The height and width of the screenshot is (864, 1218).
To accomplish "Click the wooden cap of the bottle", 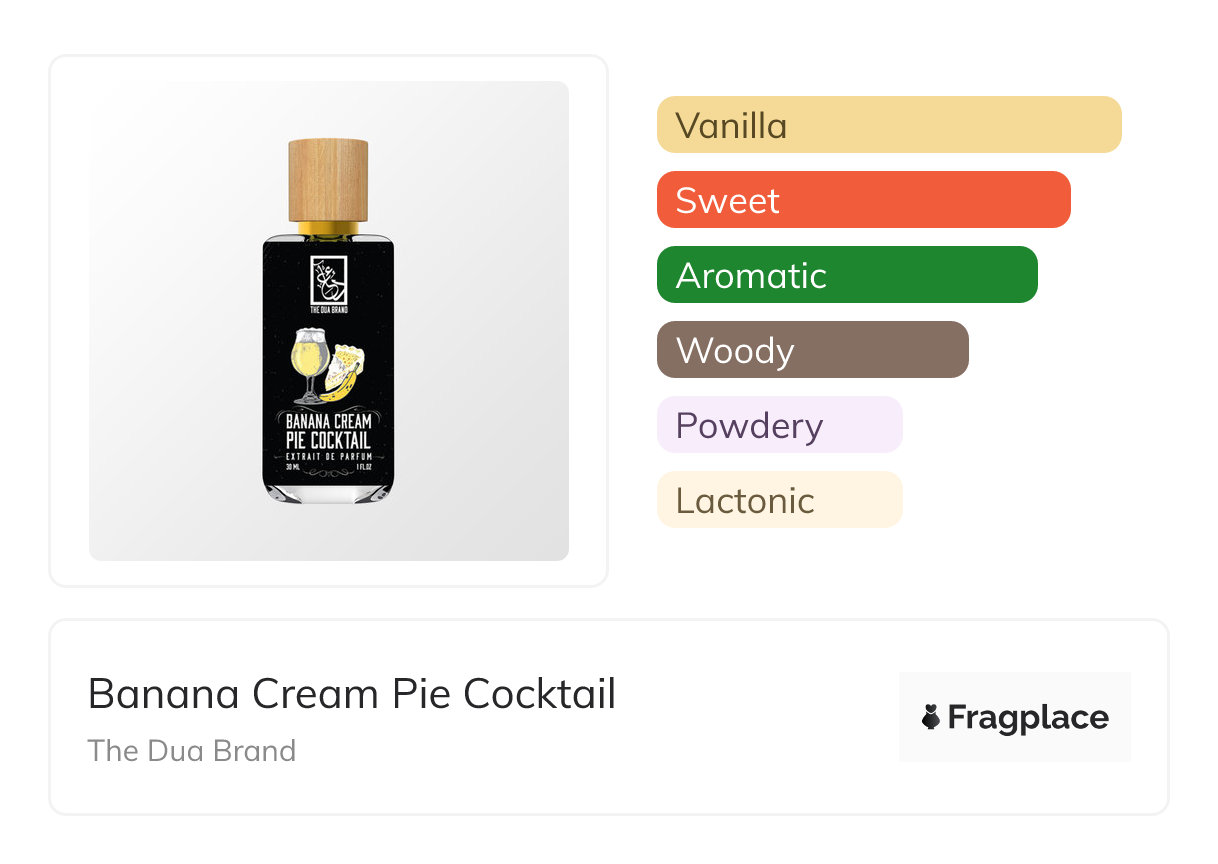I will (328, 180).
